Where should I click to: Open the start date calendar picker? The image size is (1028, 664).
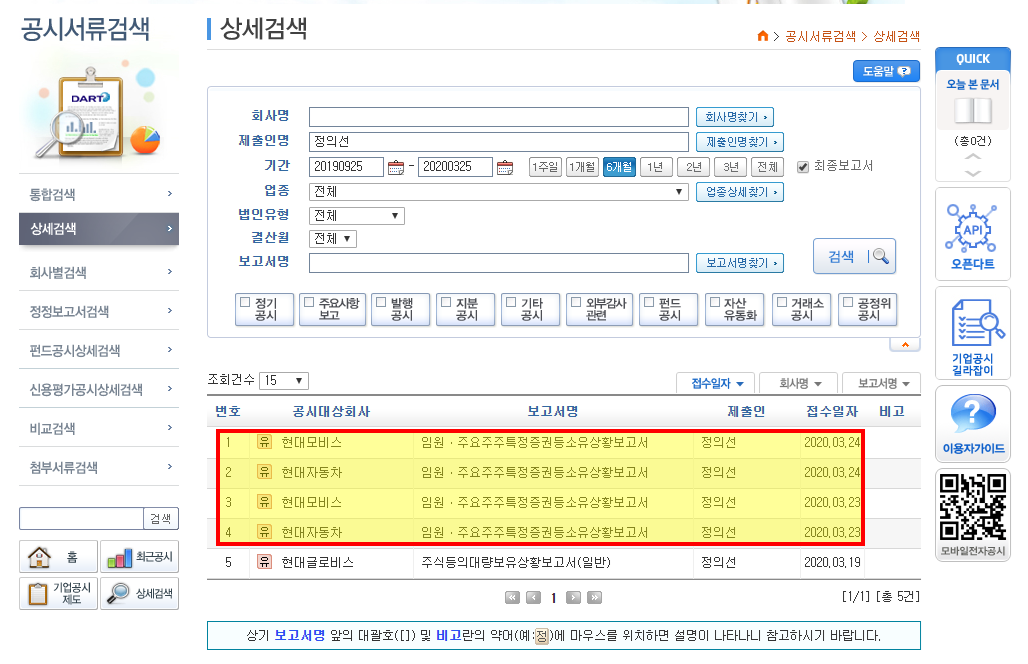click(x=396, y=167)
